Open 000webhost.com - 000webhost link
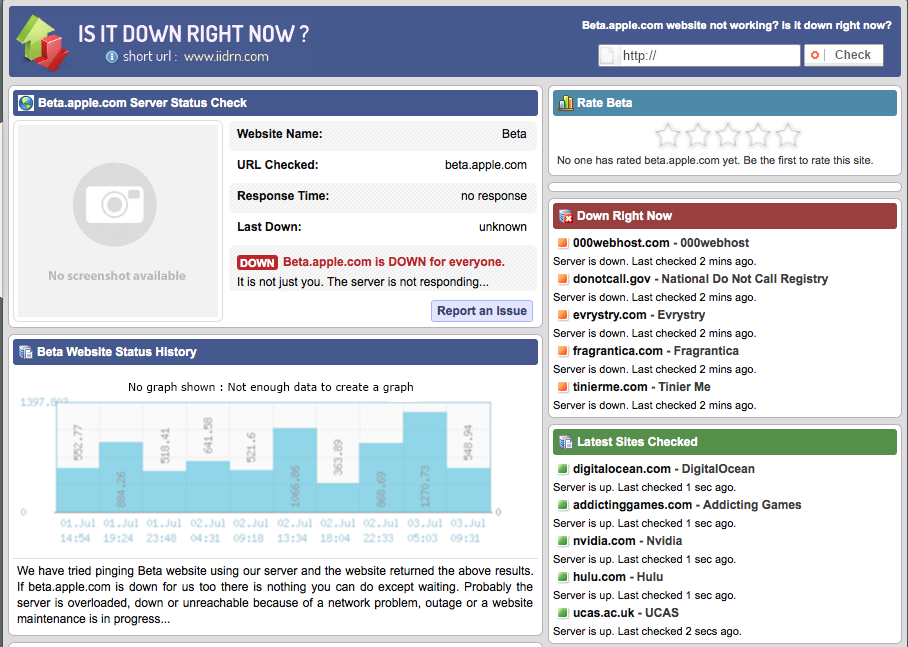Screen dimensions: 908x647 click(x=661, y=243)
